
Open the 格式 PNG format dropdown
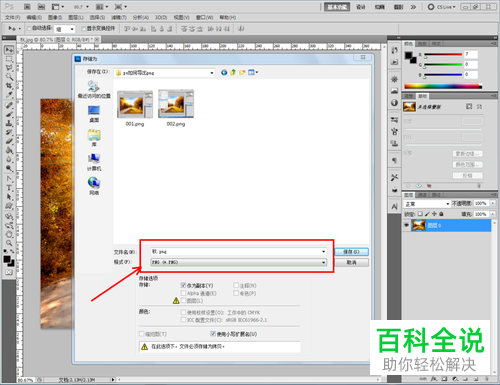point(238,262)
